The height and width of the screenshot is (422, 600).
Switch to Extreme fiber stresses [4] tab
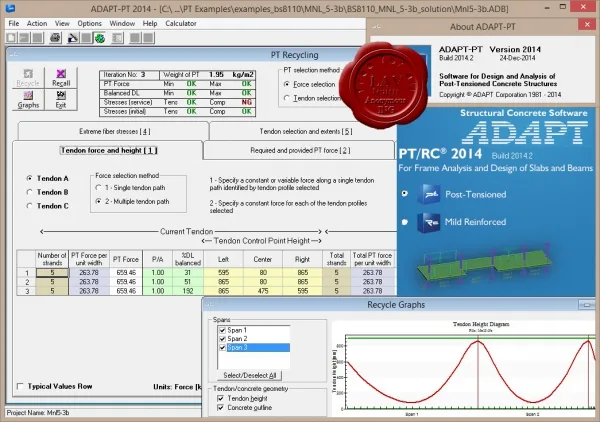click(114, 131)
